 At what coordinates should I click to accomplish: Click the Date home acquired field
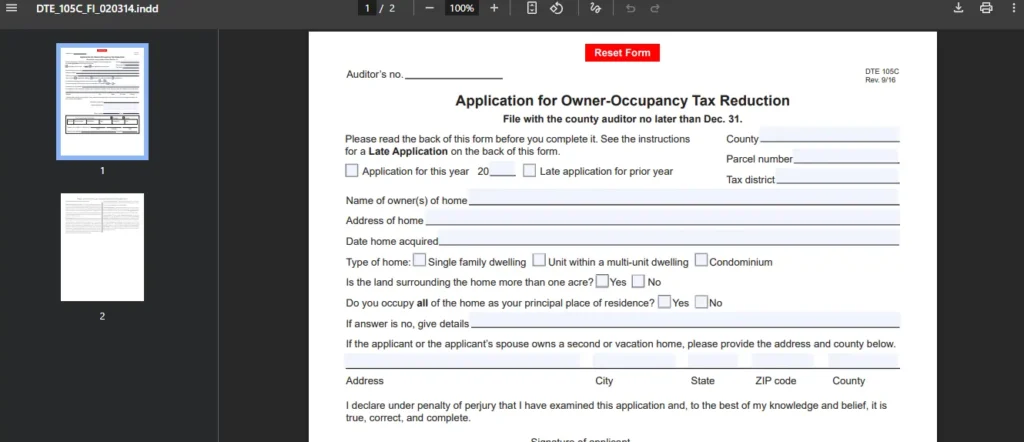pyautogui.click(x=669, y=238)
